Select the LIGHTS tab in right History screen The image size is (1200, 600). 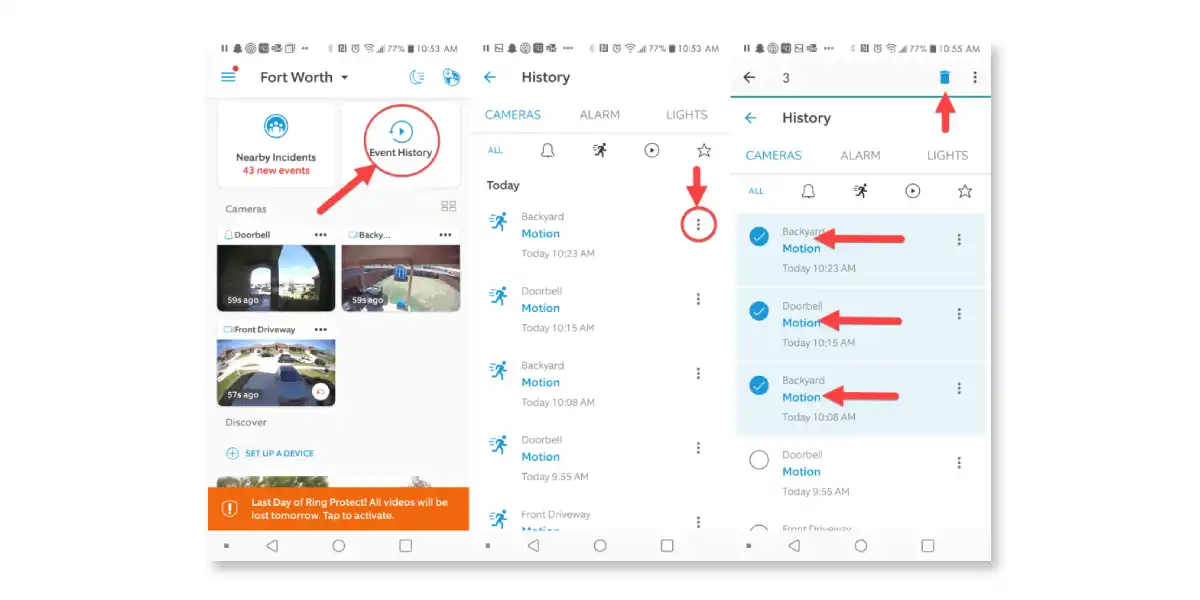(948, 156)
